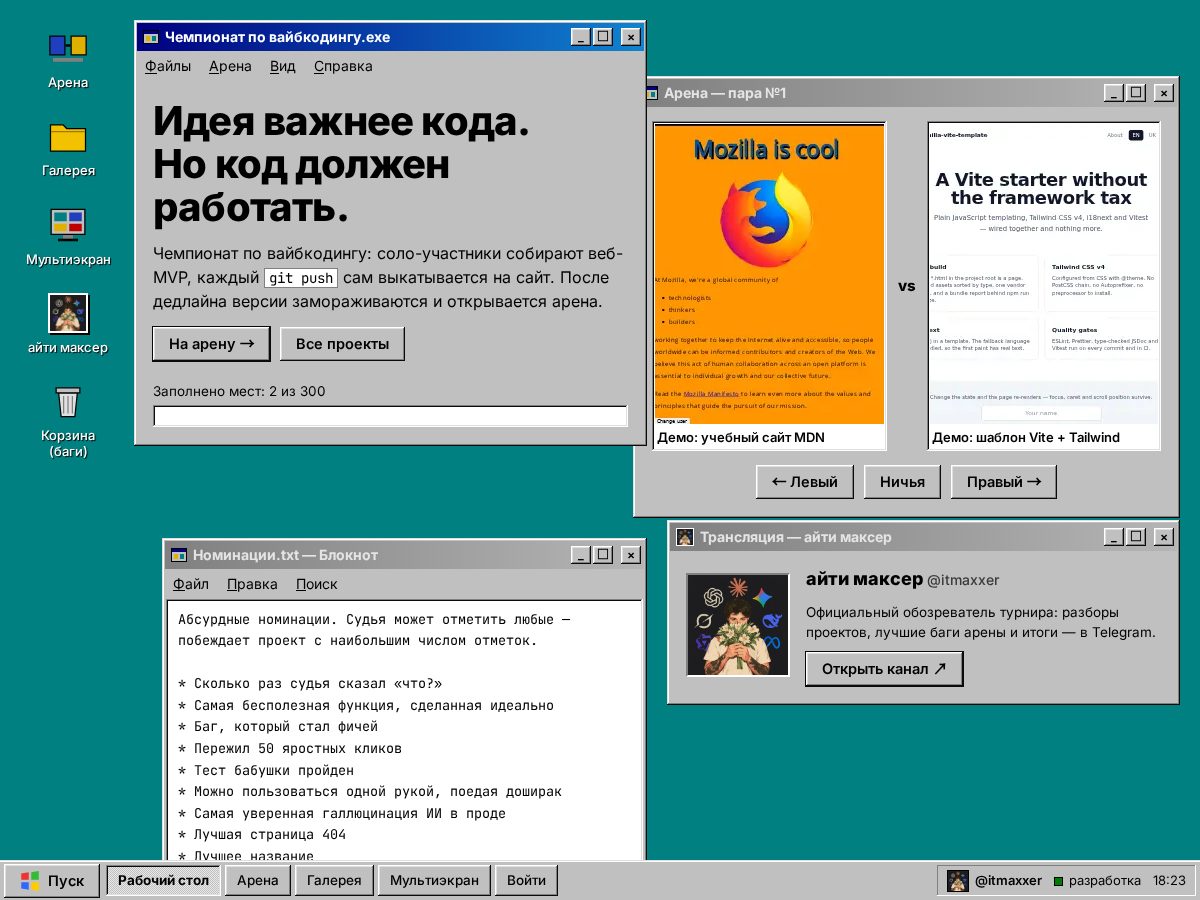Maximize the Арена — пара №1 window
The width and height of the screenshot is (1200, 900).
(1136, 93)
